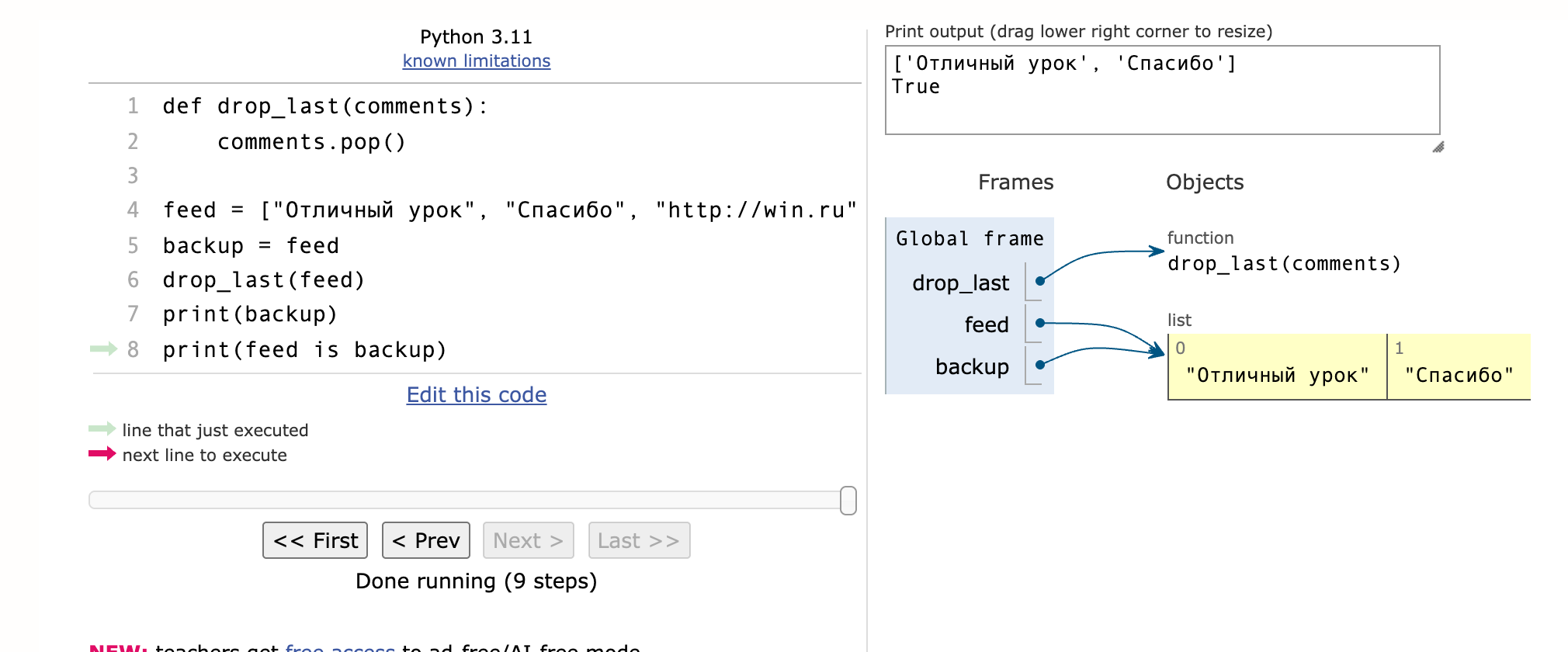The image size is (1568, 652).
Task: Click the 'line that just executed' legend text
Action: coord(215,430)
